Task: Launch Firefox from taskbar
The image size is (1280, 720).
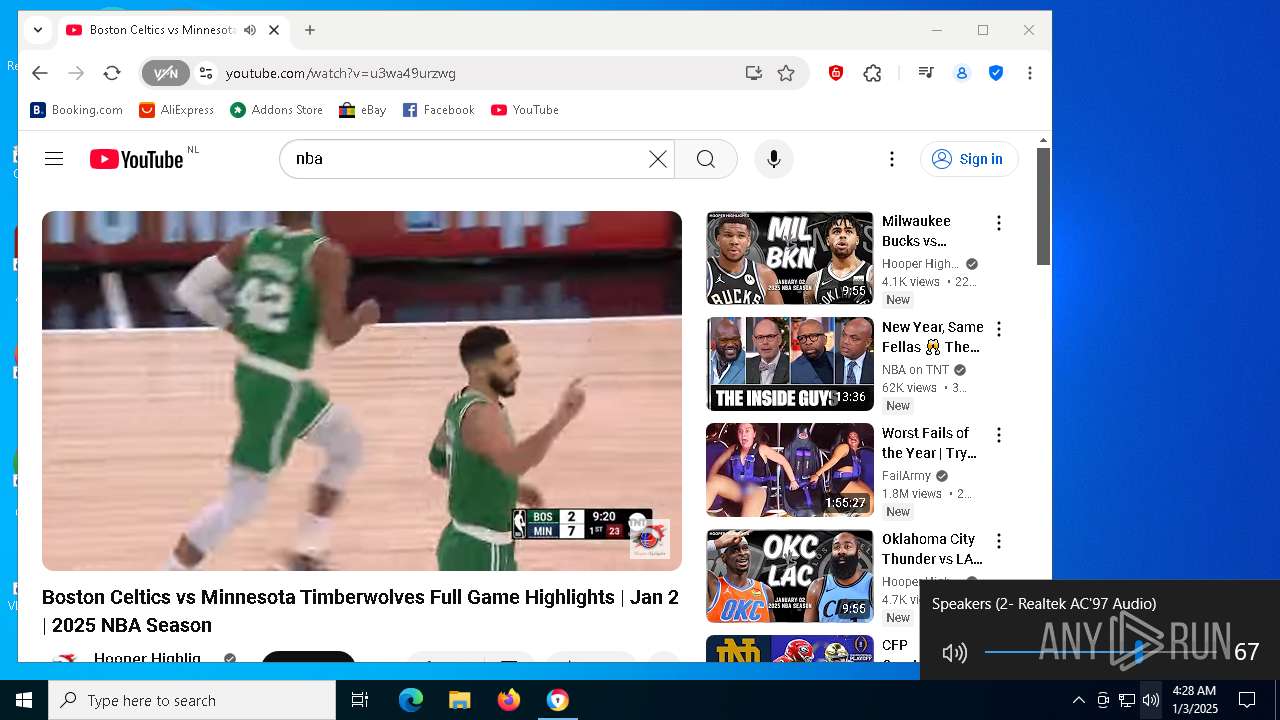Action: click(508, 700)
